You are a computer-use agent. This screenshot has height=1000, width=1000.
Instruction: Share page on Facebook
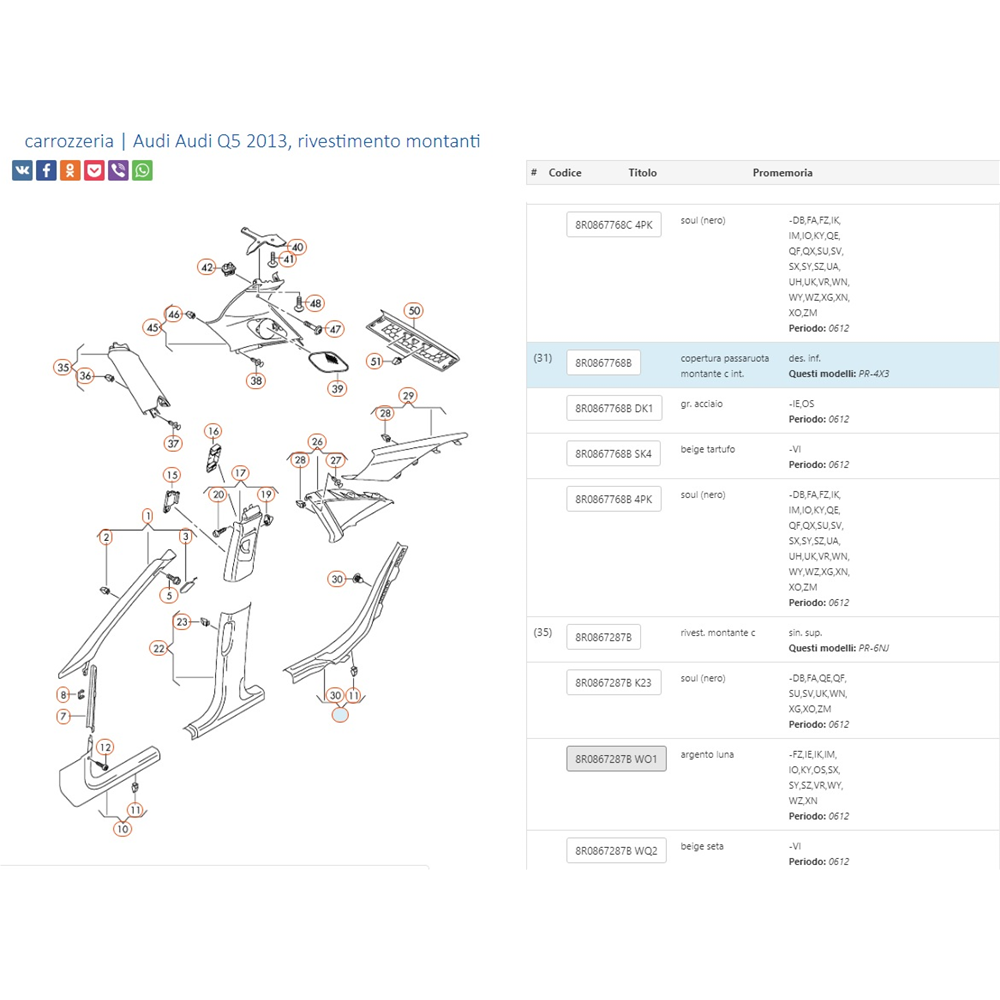[46, 170]
